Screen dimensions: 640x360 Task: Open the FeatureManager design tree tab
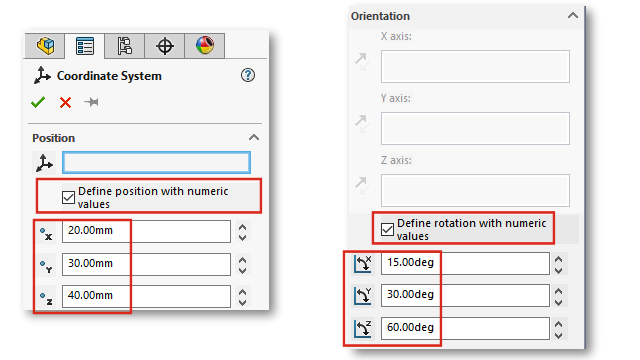[45, 46]
